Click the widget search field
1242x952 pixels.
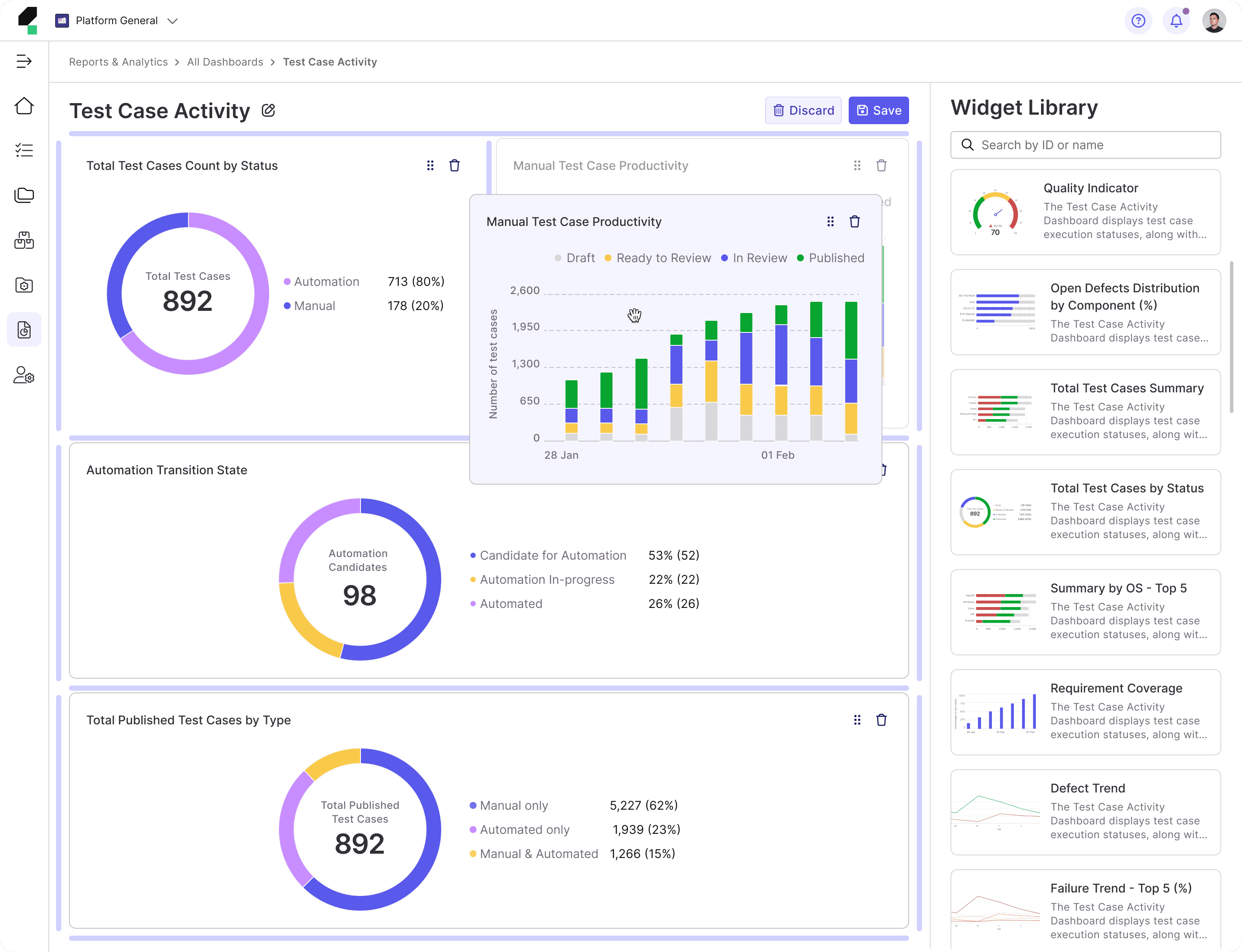[1085, 145]
